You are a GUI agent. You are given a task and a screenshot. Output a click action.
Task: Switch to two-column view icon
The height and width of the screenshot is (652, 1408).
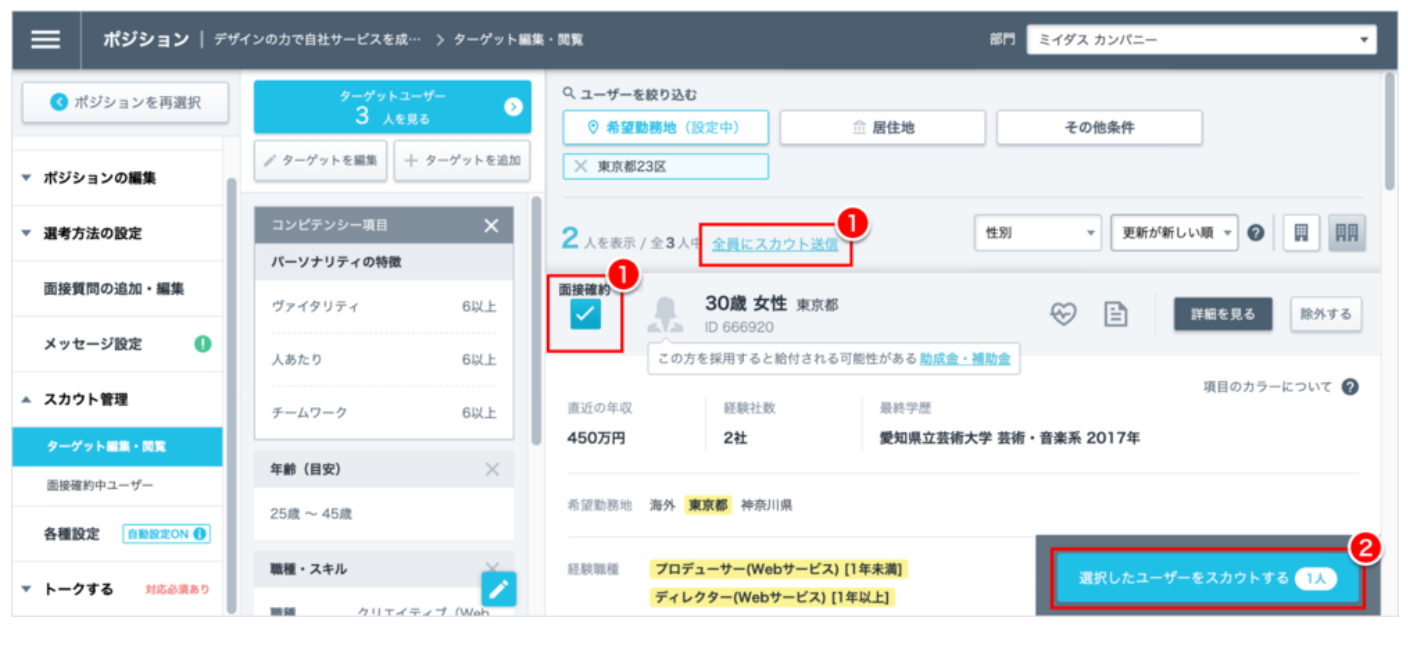1347,233
